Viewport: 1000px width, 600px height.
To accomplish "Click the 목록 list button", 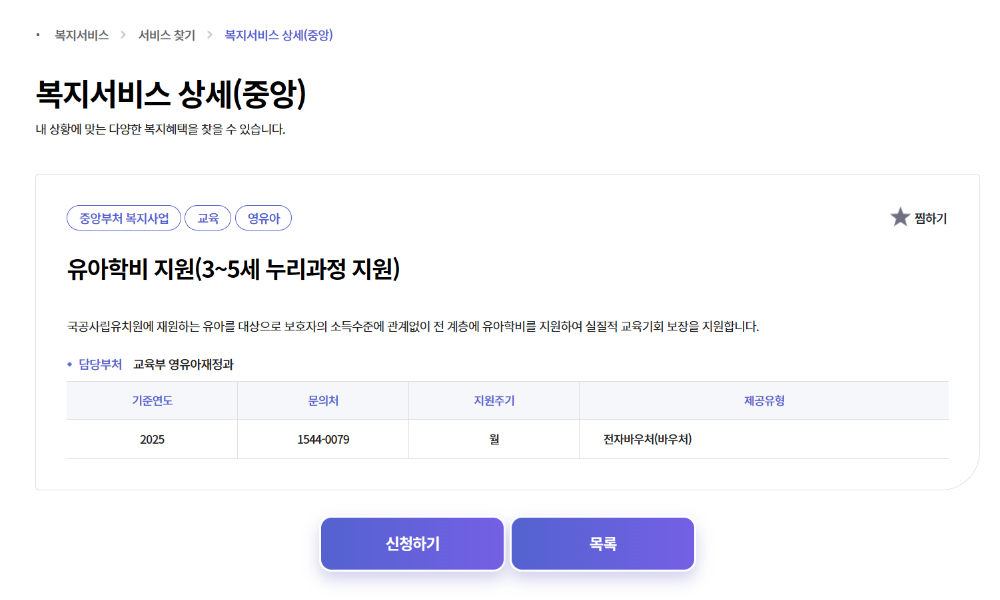I will tap(603, 543).
